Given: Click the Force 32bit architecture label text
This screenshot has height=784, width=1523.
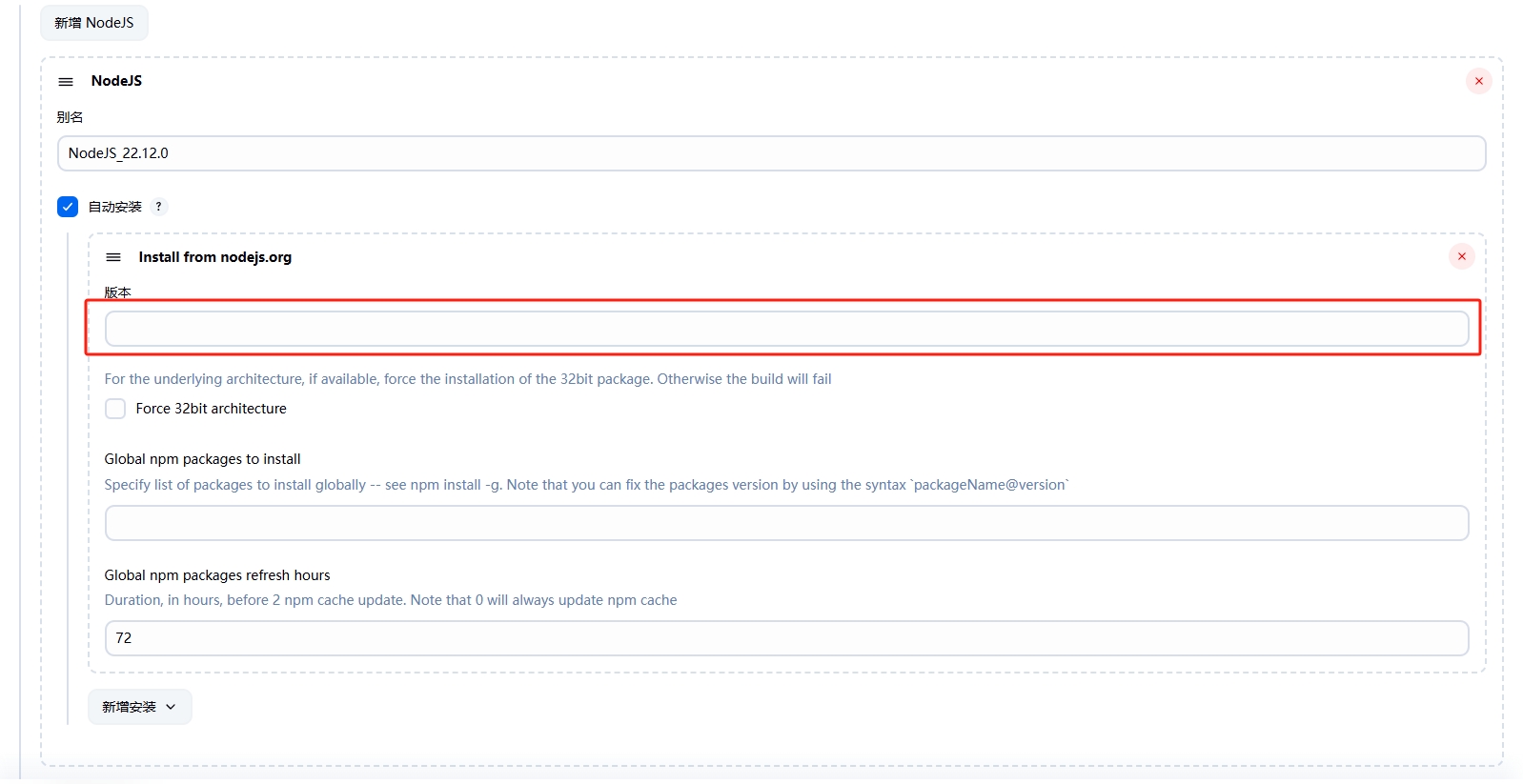Looking at the screenshot, I should 211,409.
